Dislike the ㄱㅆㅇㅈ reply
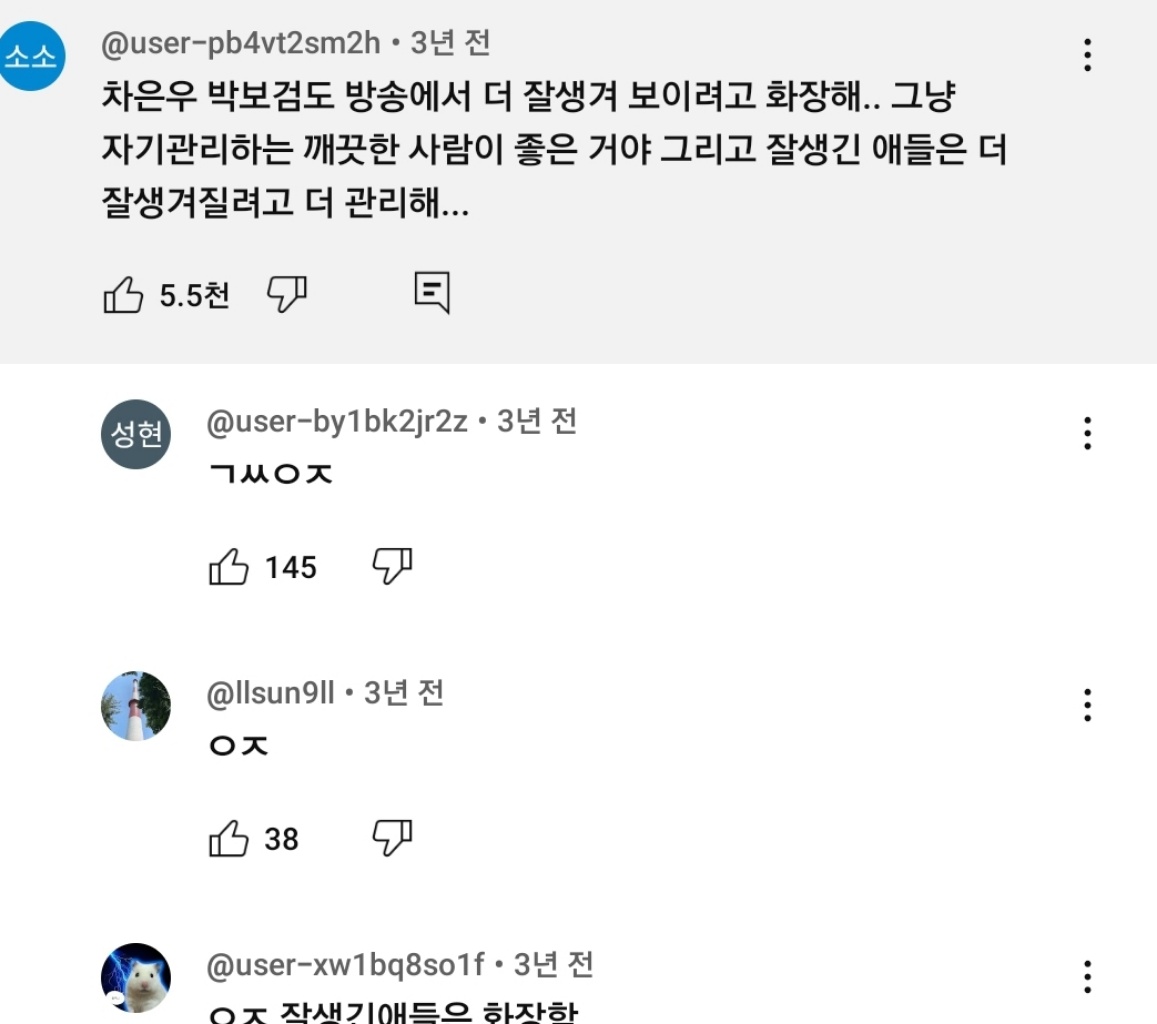Viewport: 1157px width, 1024px height. [392, 566]
